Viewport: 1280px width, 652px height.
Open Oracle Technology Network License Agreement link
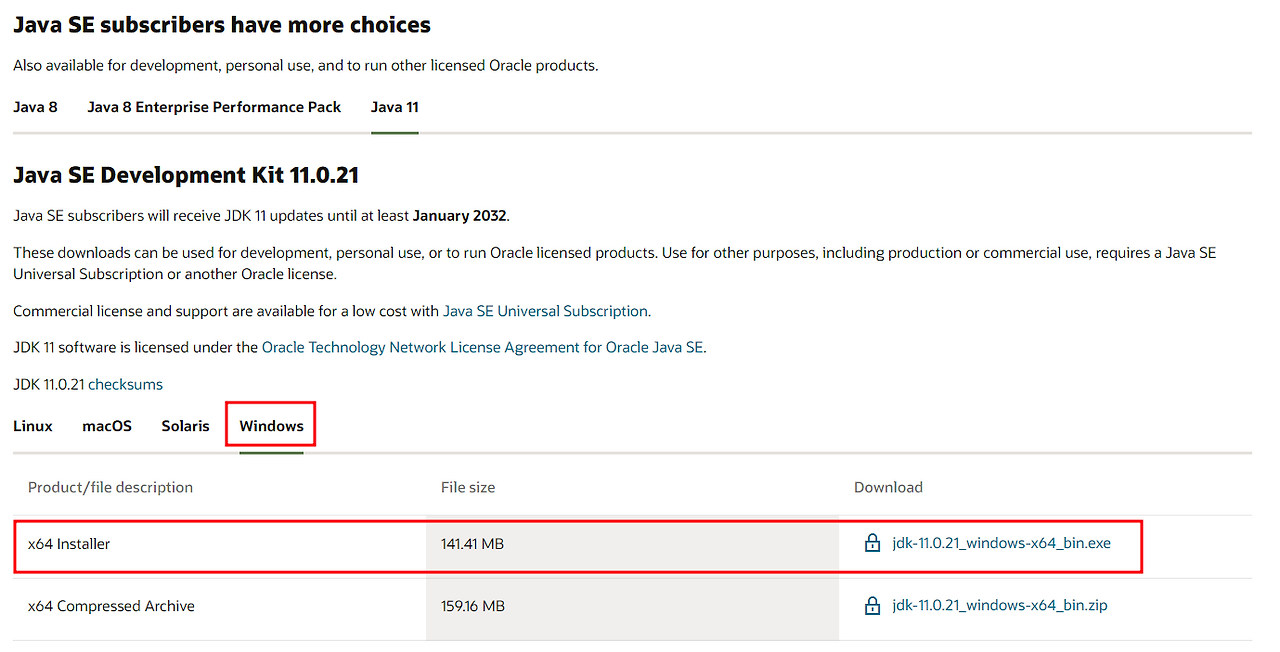coord(482,348)
